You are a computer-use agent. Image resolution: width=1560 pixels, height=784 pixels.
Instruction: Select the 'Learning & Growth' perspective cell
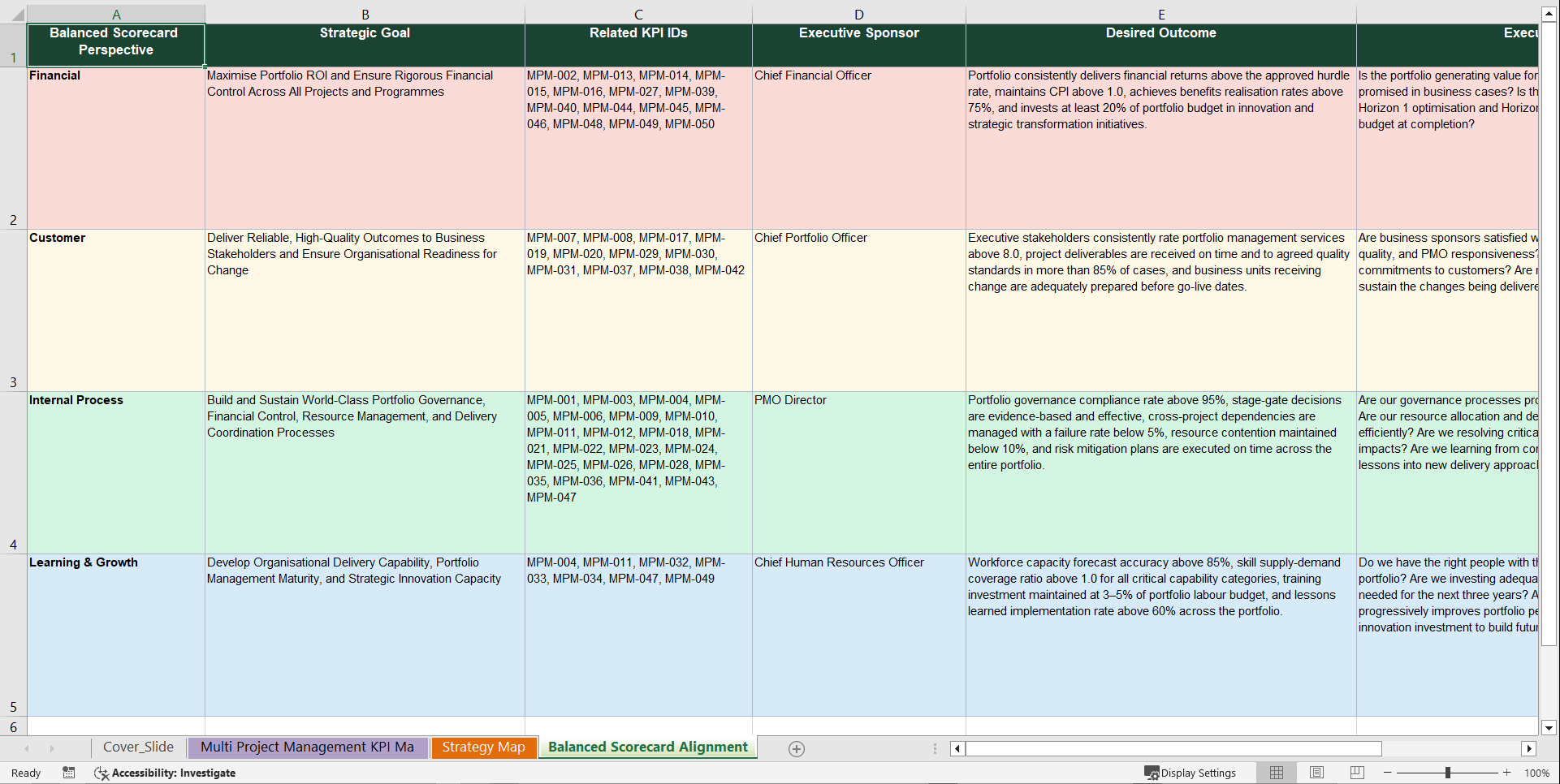click(x=116, y=635)
